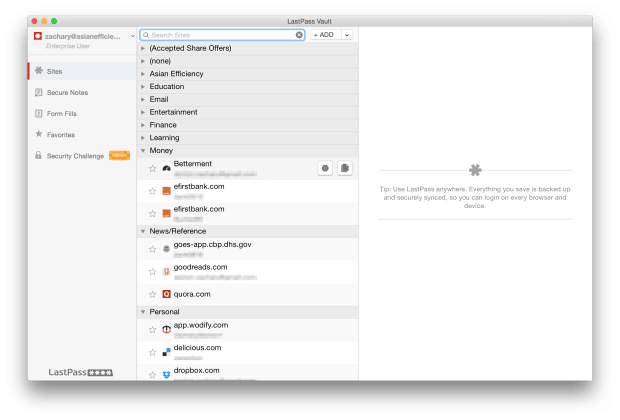Click the orange badge beside Security Challenge

click(x=119, y=155)
